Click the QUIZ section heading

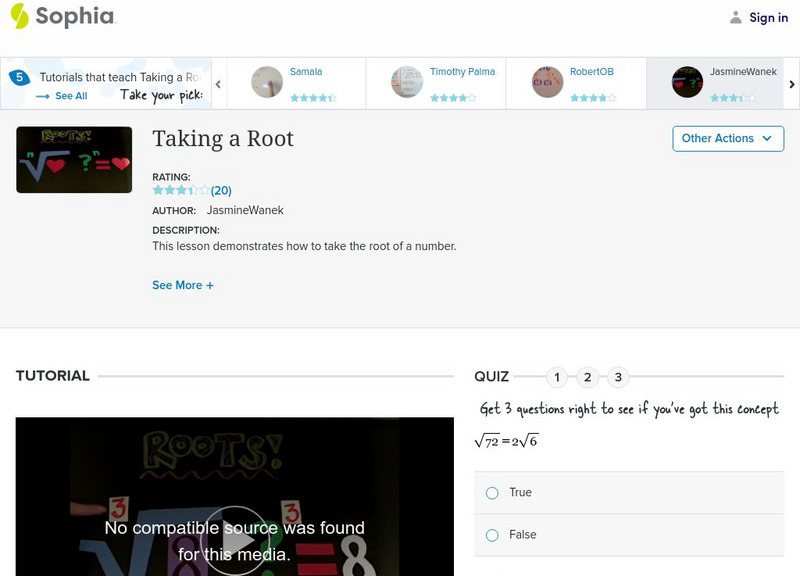[491, 377]
